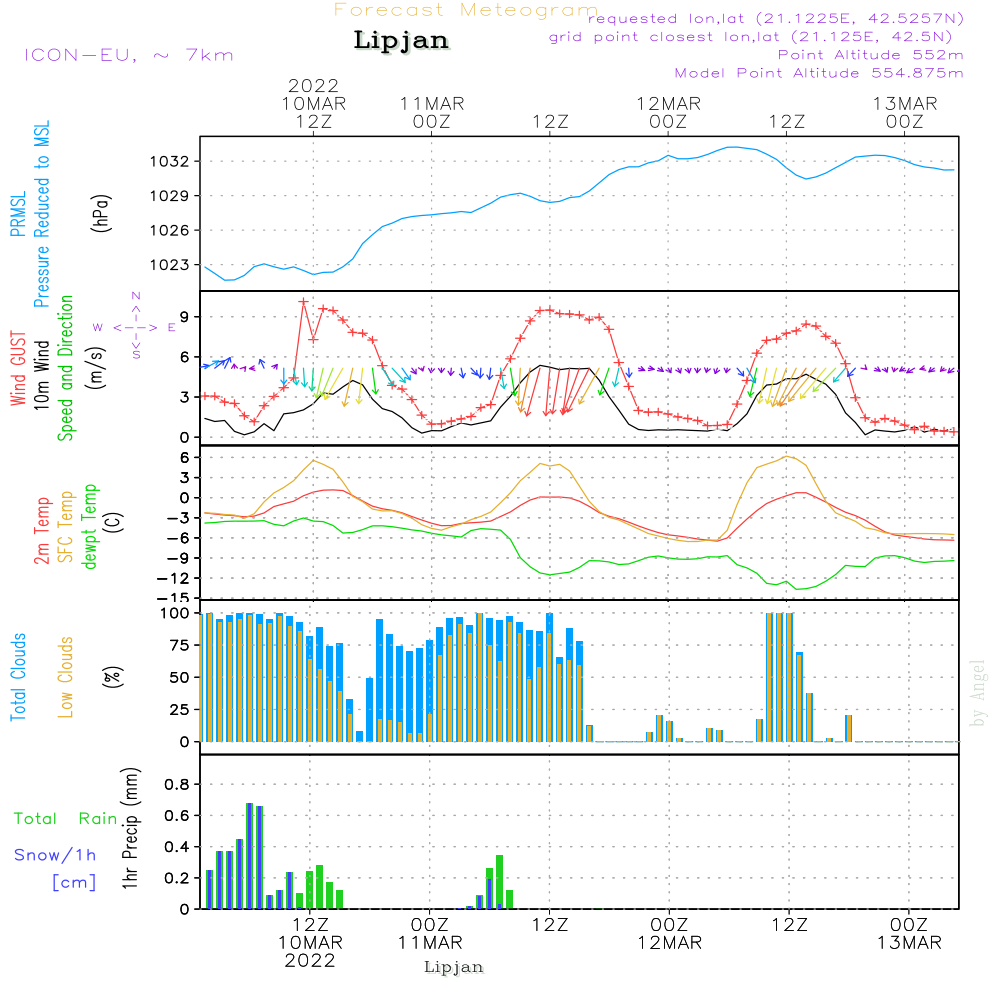Click the ICON-EU ~7km model label
Viewport: 1000px width, 1000px height.
128,55
